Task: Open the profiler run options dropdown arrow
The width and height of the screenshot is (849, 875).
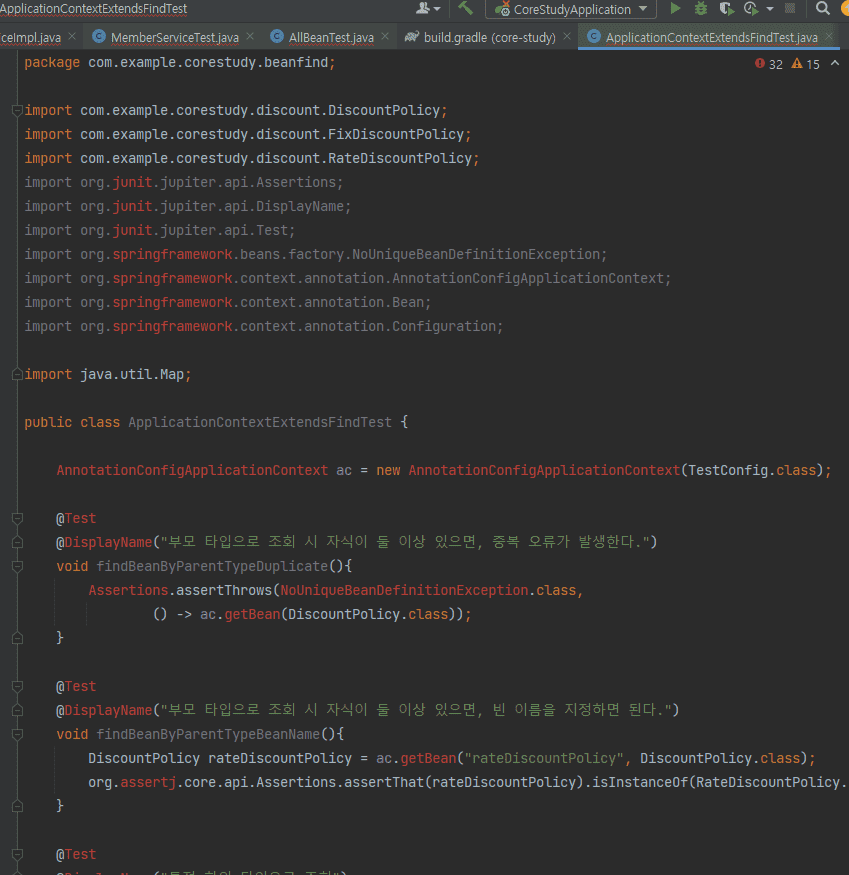Action: (769, 9)
